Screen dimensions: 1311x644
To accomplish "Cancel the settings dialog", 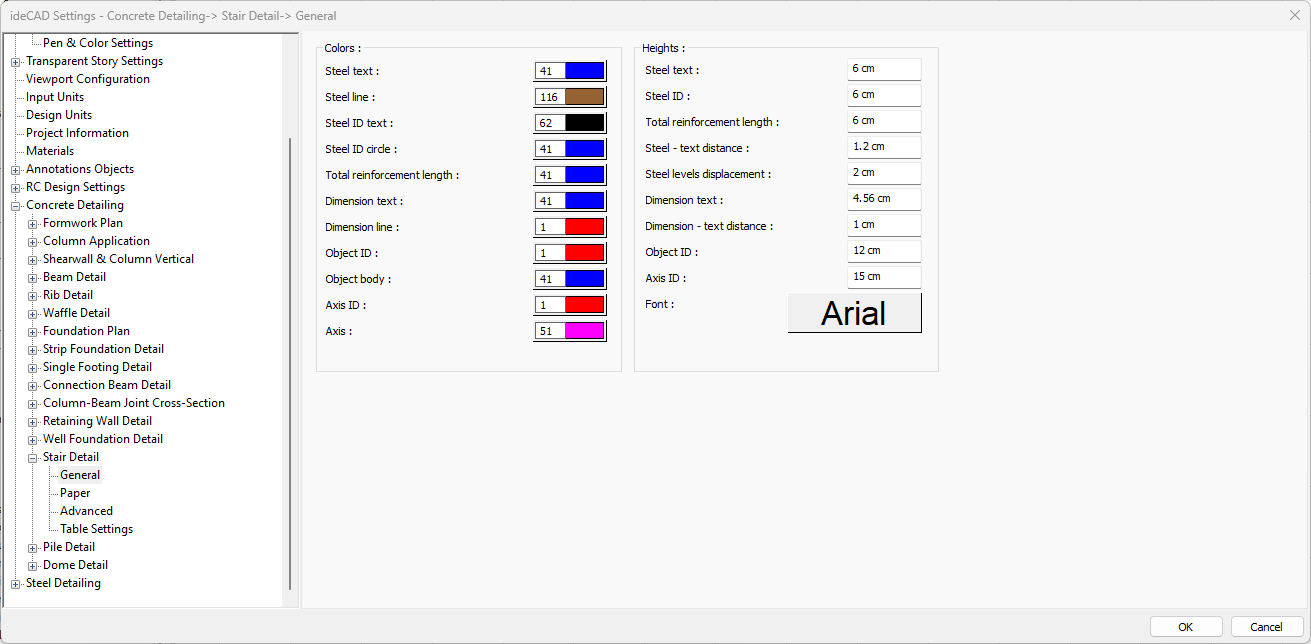I will [1266, 627].
